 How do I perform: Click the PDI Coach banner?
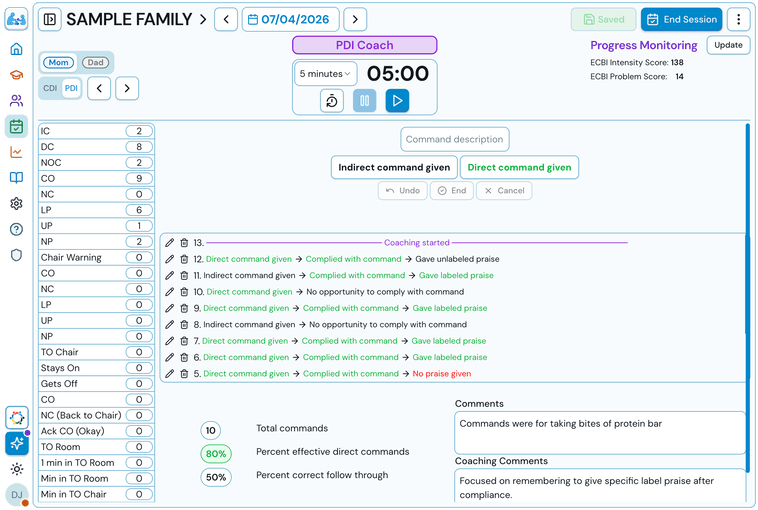364,45
